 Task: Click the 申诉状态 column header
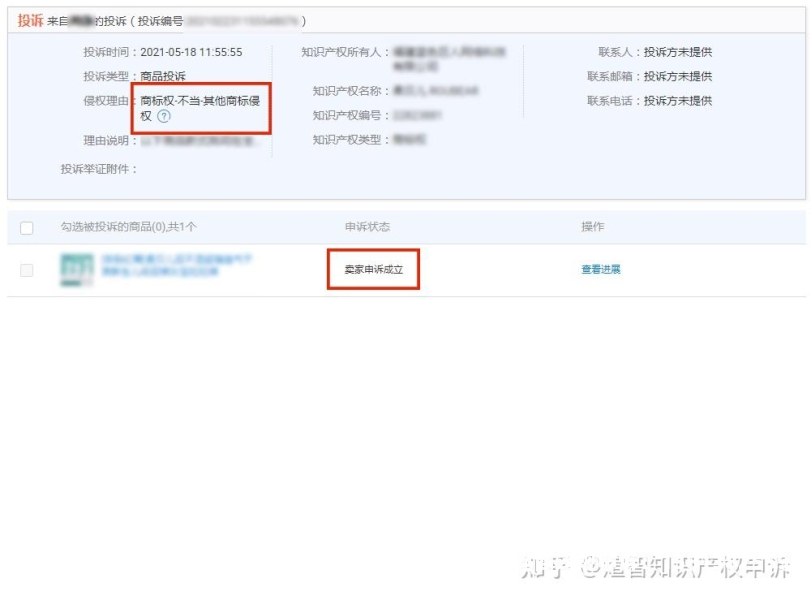coord(367,227)
